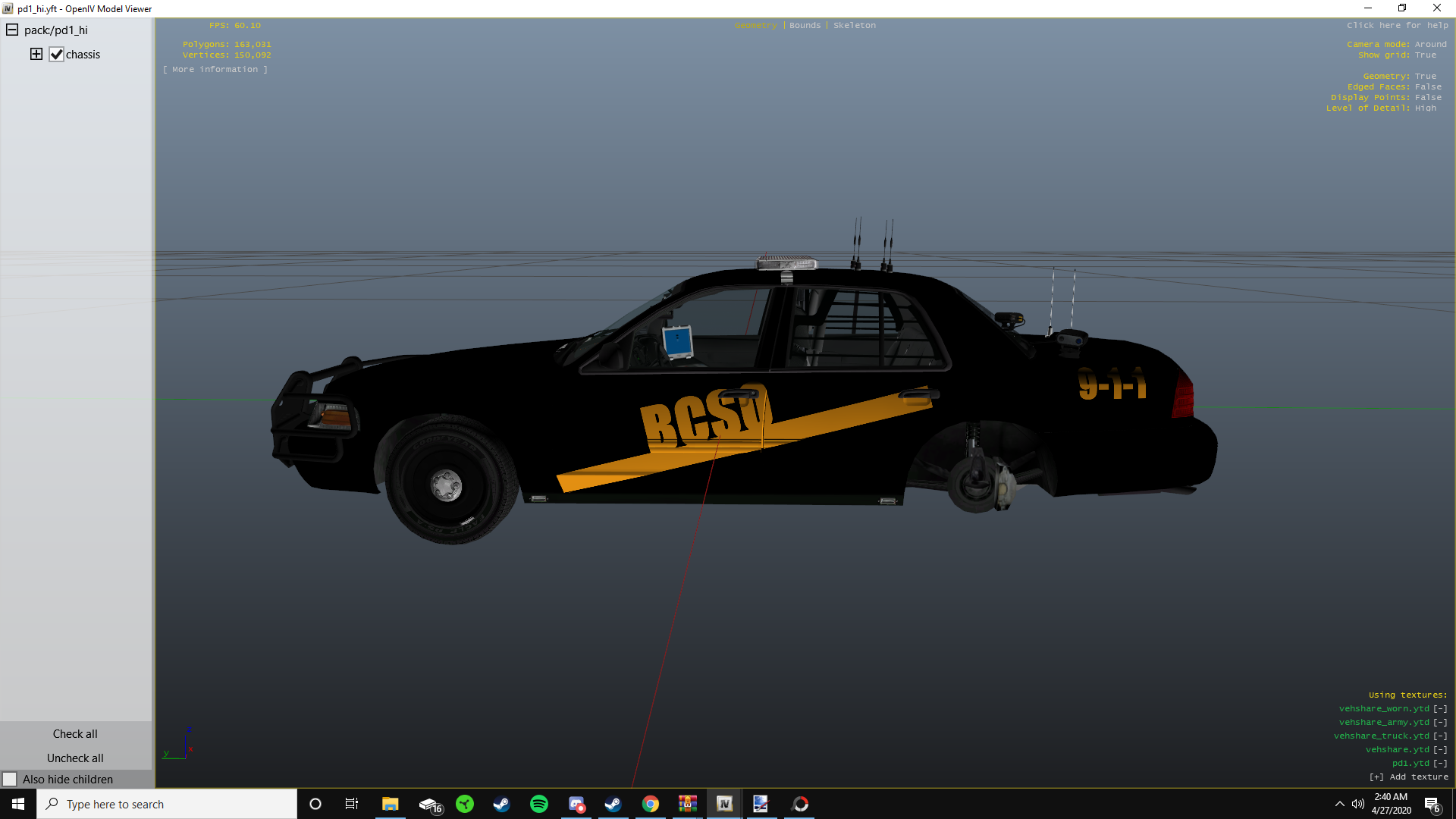
Task: Remove pd1.ytd texture with [-]
Action: (1439, 763)
